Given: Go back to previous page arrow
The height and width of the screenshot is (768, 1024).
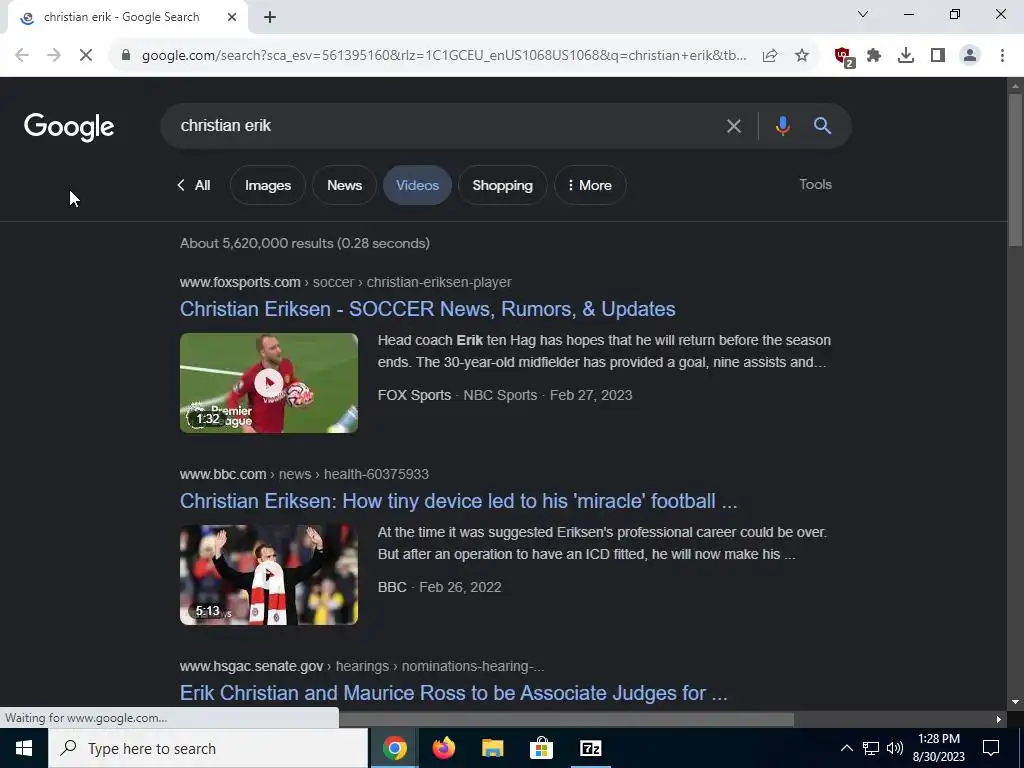Looking at the screenshot, I should tap(22, 56).
